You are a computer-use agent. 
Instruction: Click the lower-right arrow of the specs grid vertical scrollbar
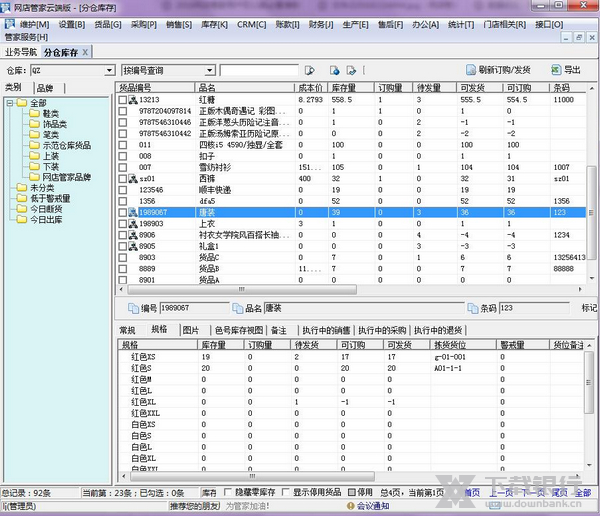[589, 465]
